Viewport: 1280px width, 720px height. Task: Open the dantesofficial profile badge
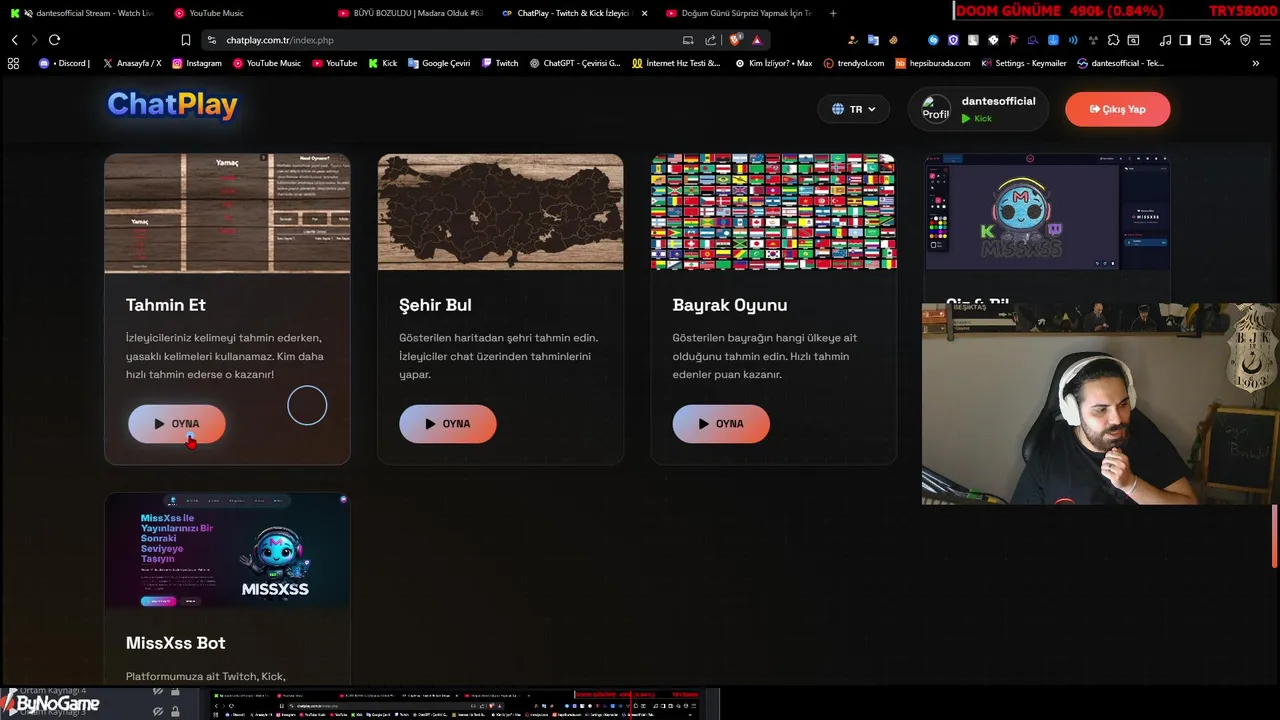coord(978,109)
